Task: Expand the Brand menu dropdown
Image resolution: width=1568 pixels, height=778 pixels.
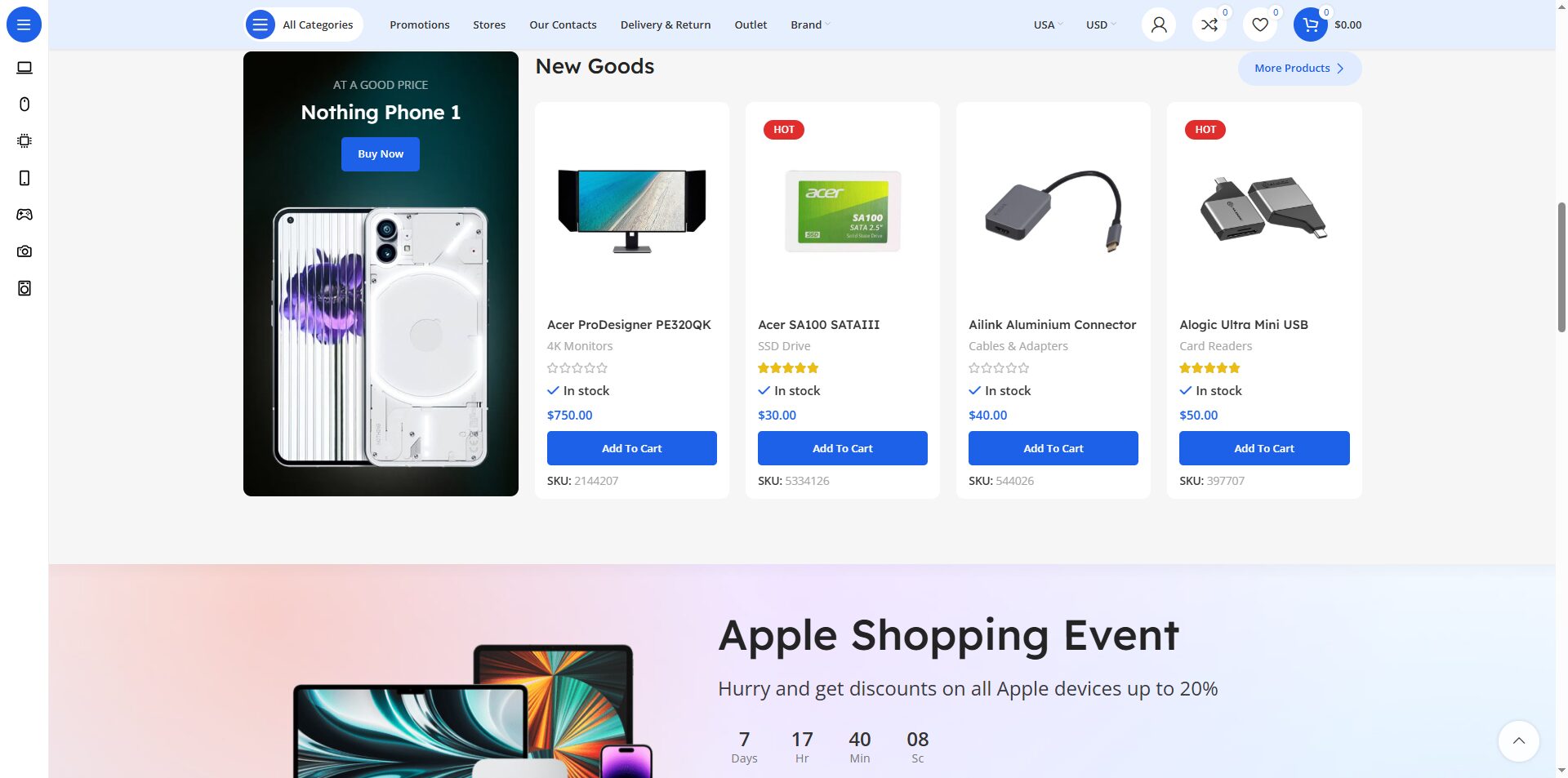Action: coord(810,24)
